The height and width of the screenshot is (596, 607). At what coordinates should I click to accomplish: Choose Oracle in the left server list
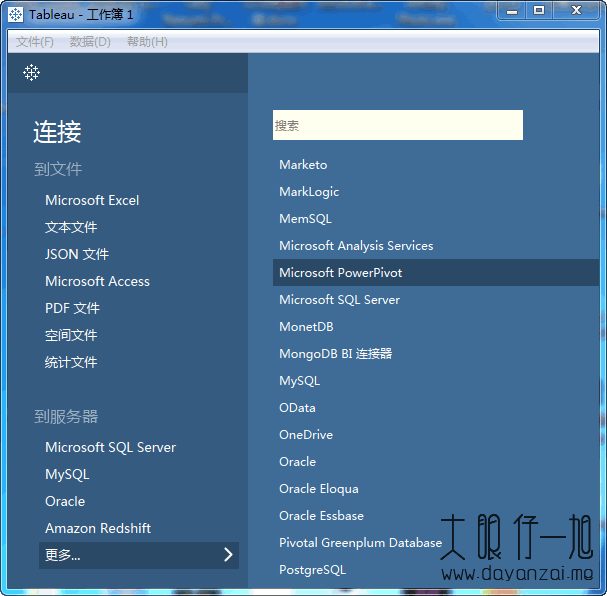click(65, 501)
